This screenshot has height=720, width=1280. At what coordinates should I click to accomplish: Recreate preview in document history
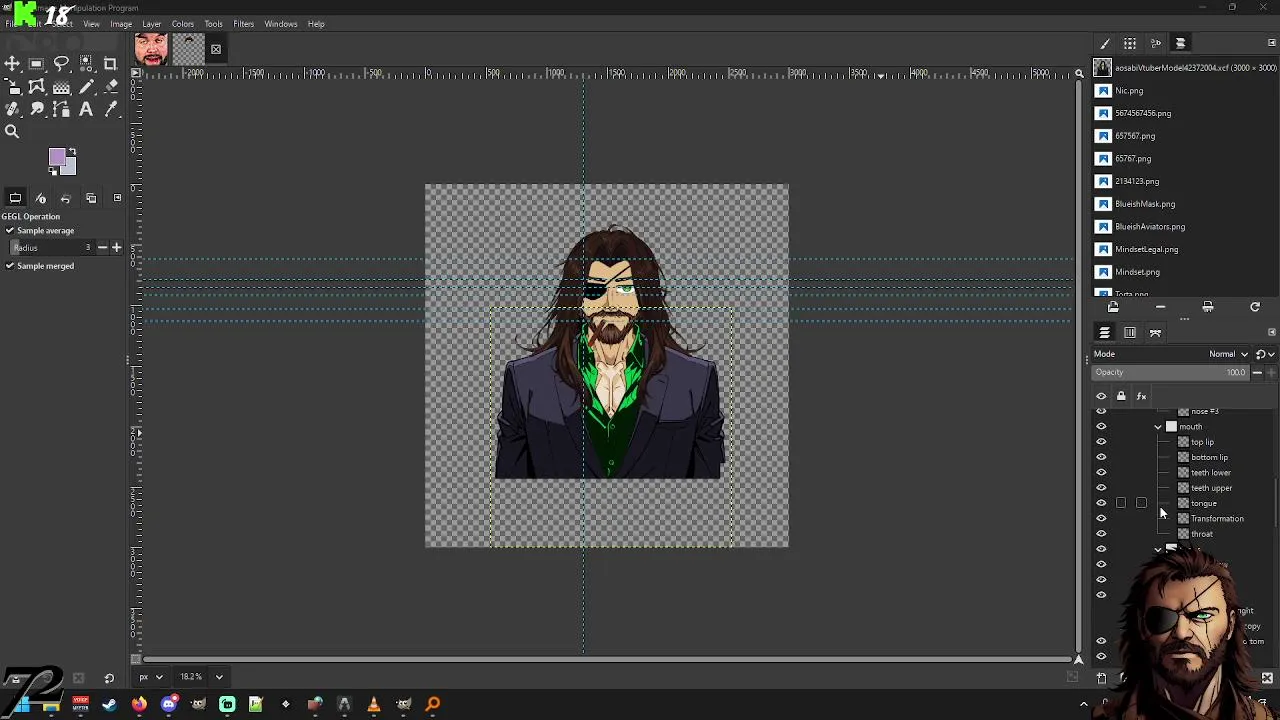[x=1255, y=308]
